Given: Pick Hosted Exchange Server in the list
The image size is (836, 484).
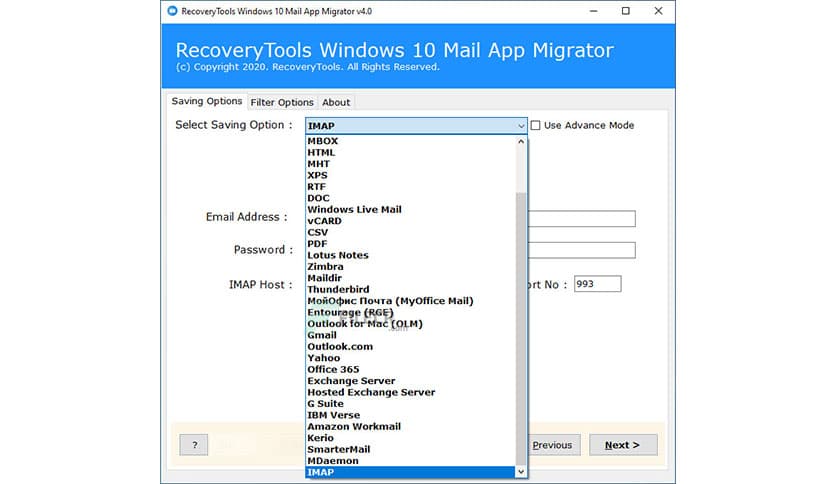Looking at the screenshot, I should pos(411,392).
